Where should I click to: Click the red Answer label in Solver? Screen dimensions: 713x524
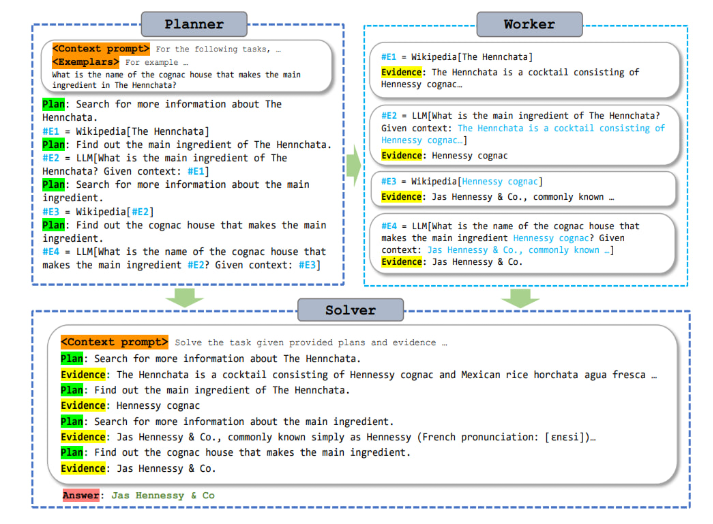tap(81, 496)
